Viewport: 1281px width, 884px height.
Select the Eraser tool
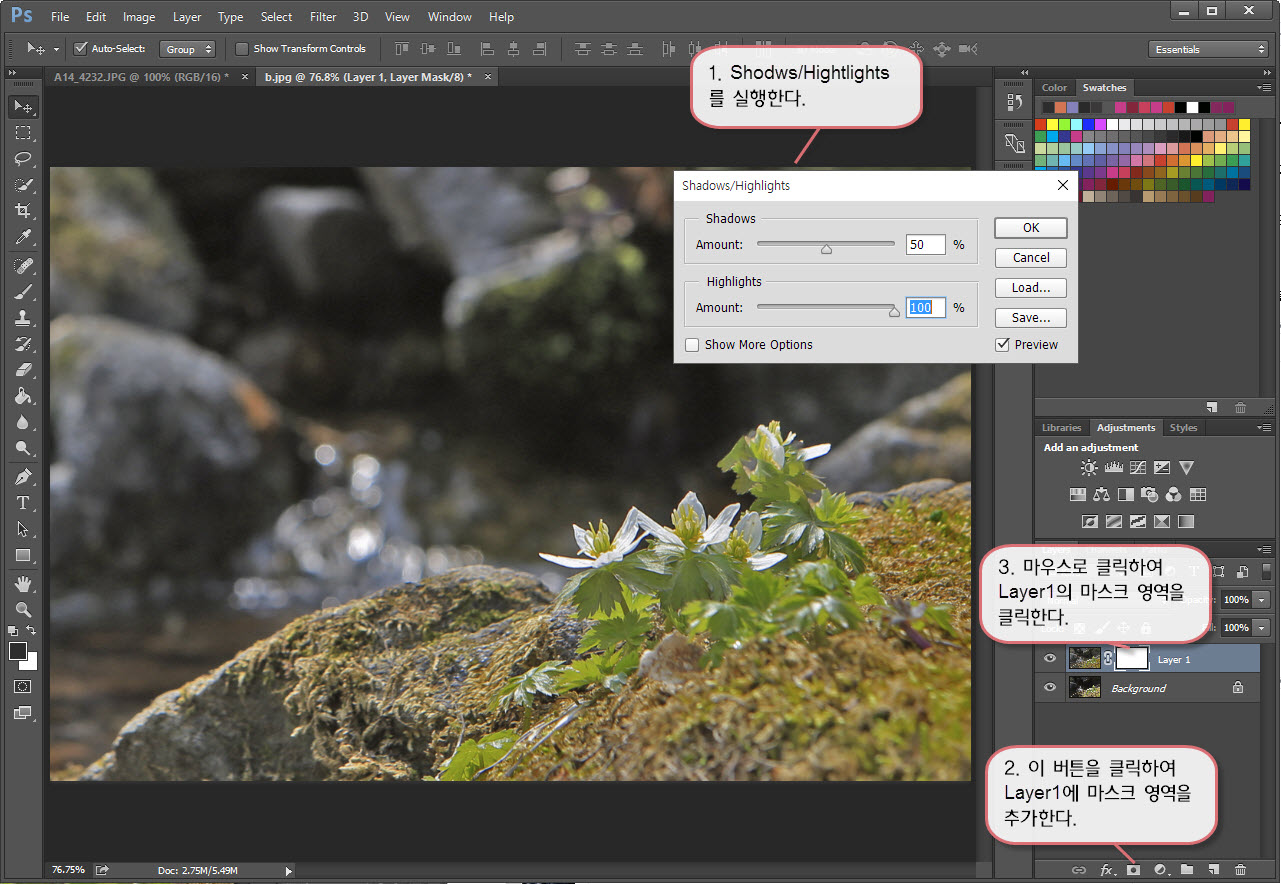[23, 370]
